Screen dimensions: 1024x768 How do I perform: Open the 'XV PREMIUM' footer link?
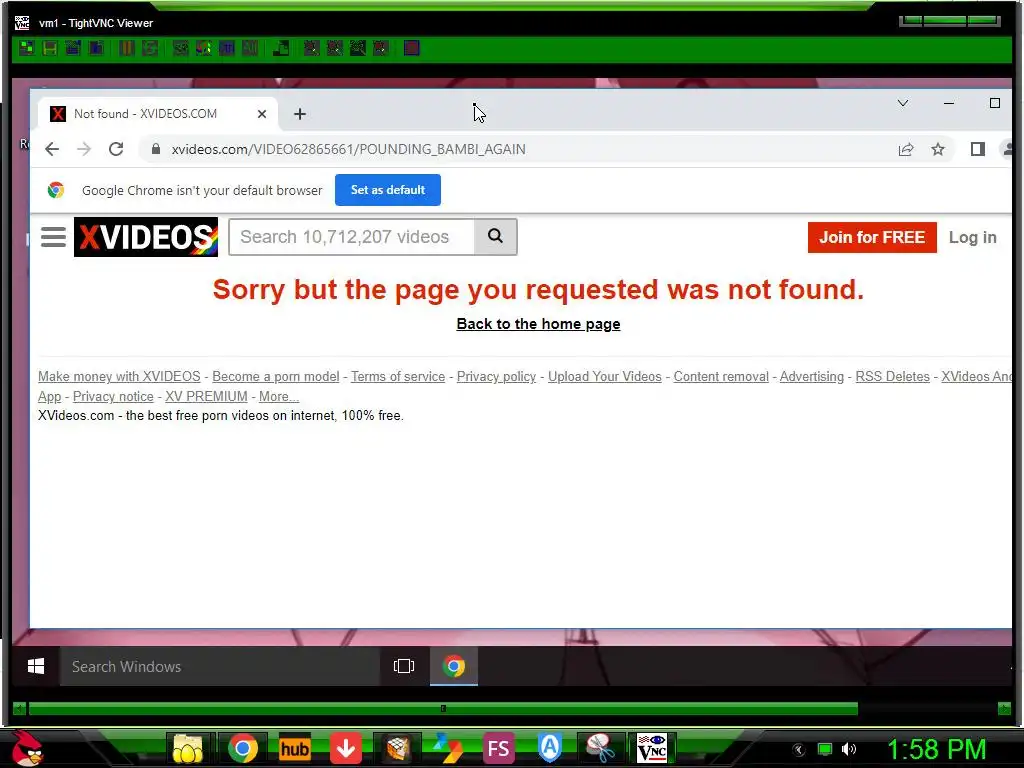[x=206, y=396]
